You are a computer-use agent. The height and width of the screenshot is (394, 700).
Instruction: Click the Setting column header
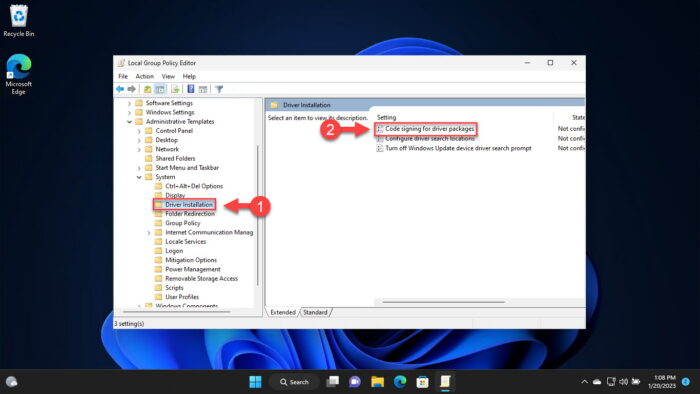tap(464, 117)
